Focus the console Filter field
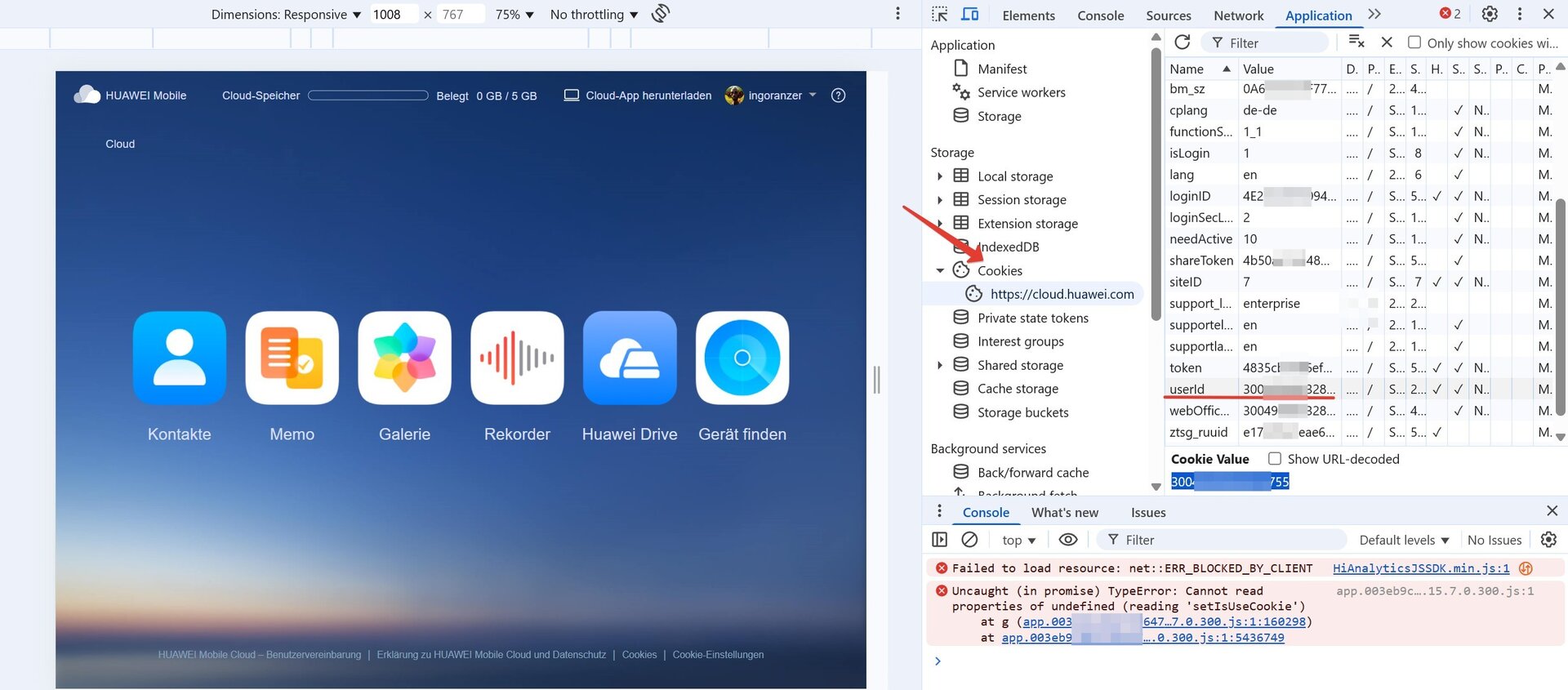This screenshot has width=1568, height=690. pyautogui.click(x=1221, y=540)
